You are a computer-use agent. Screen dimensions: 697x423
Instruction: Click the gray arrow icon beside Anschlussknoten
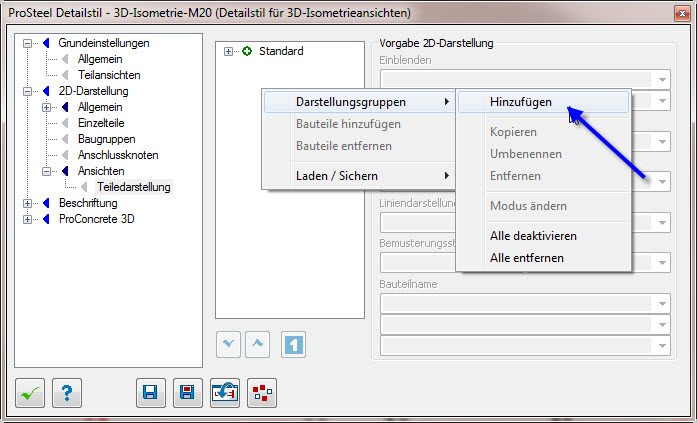(65, 155)
